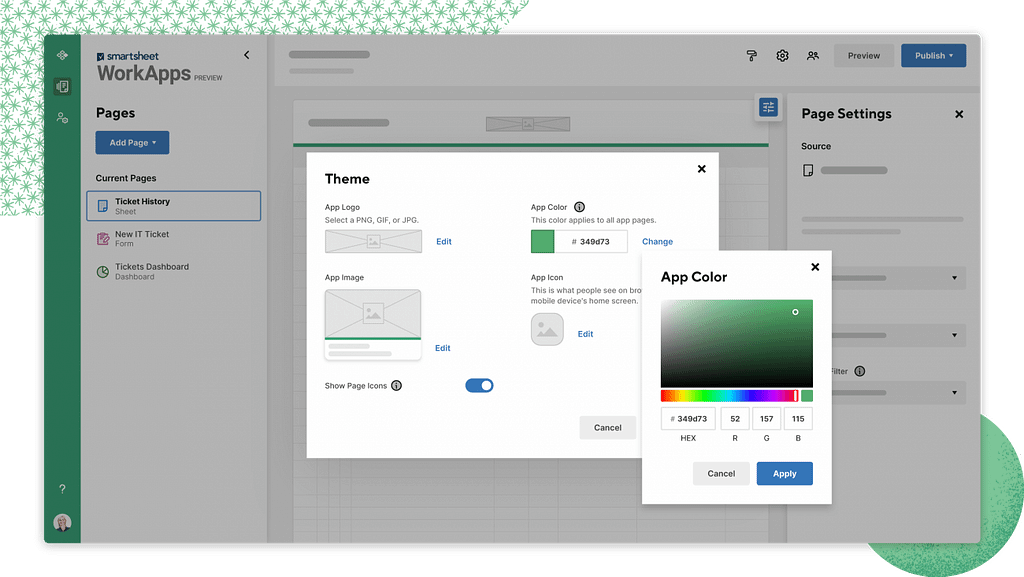Viewport: 1024px width, 577px height.
Task: Click the Preview button
Action: click(x=864, y=55)
